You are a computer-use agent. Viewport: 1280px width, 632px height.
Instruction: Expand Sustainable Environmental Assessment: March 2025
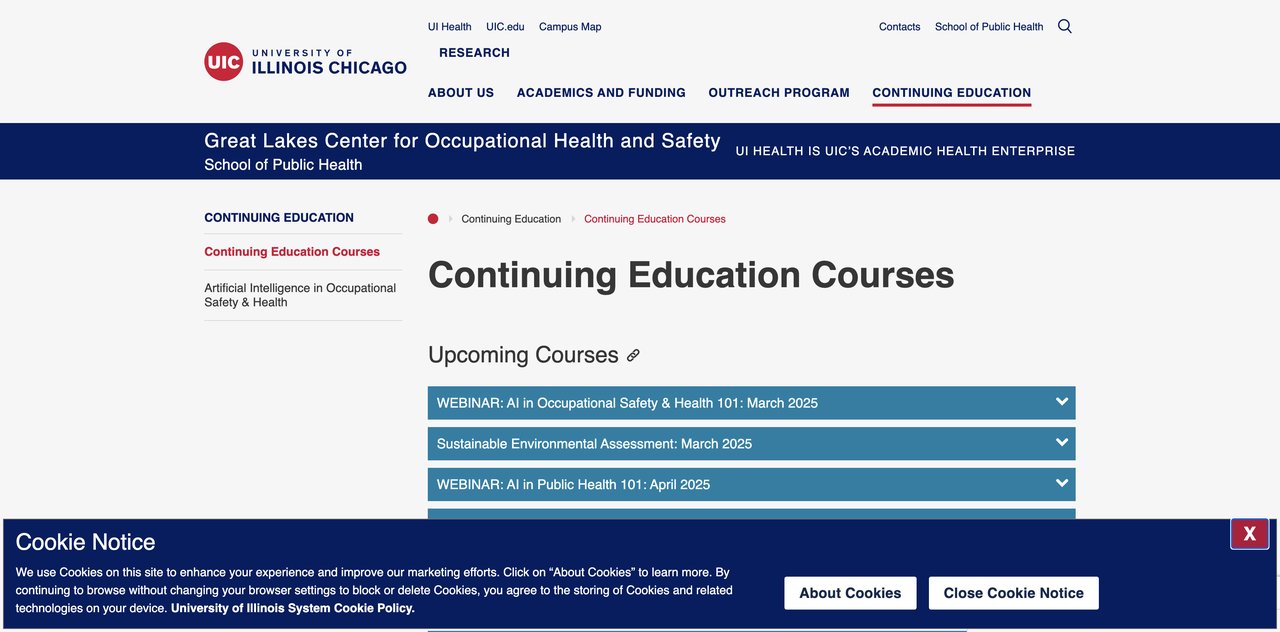click(x=751, y=444)
